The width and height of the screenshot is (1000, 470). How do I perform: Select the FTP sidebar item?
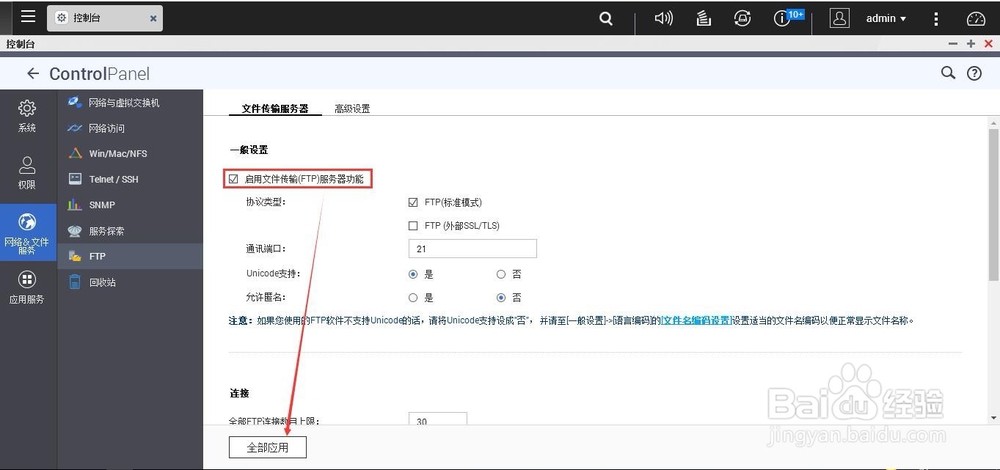coord(130,256)
